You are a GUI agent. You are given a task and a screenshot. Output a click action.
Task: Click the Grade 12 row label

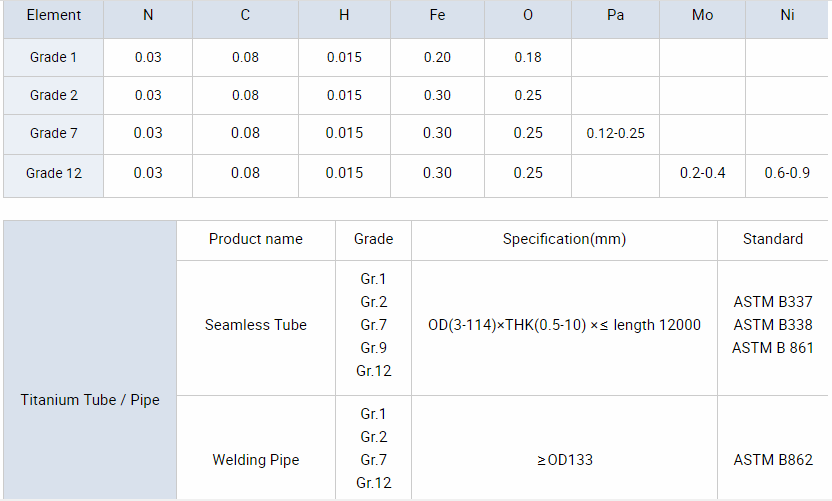click(x=53, y=173)
